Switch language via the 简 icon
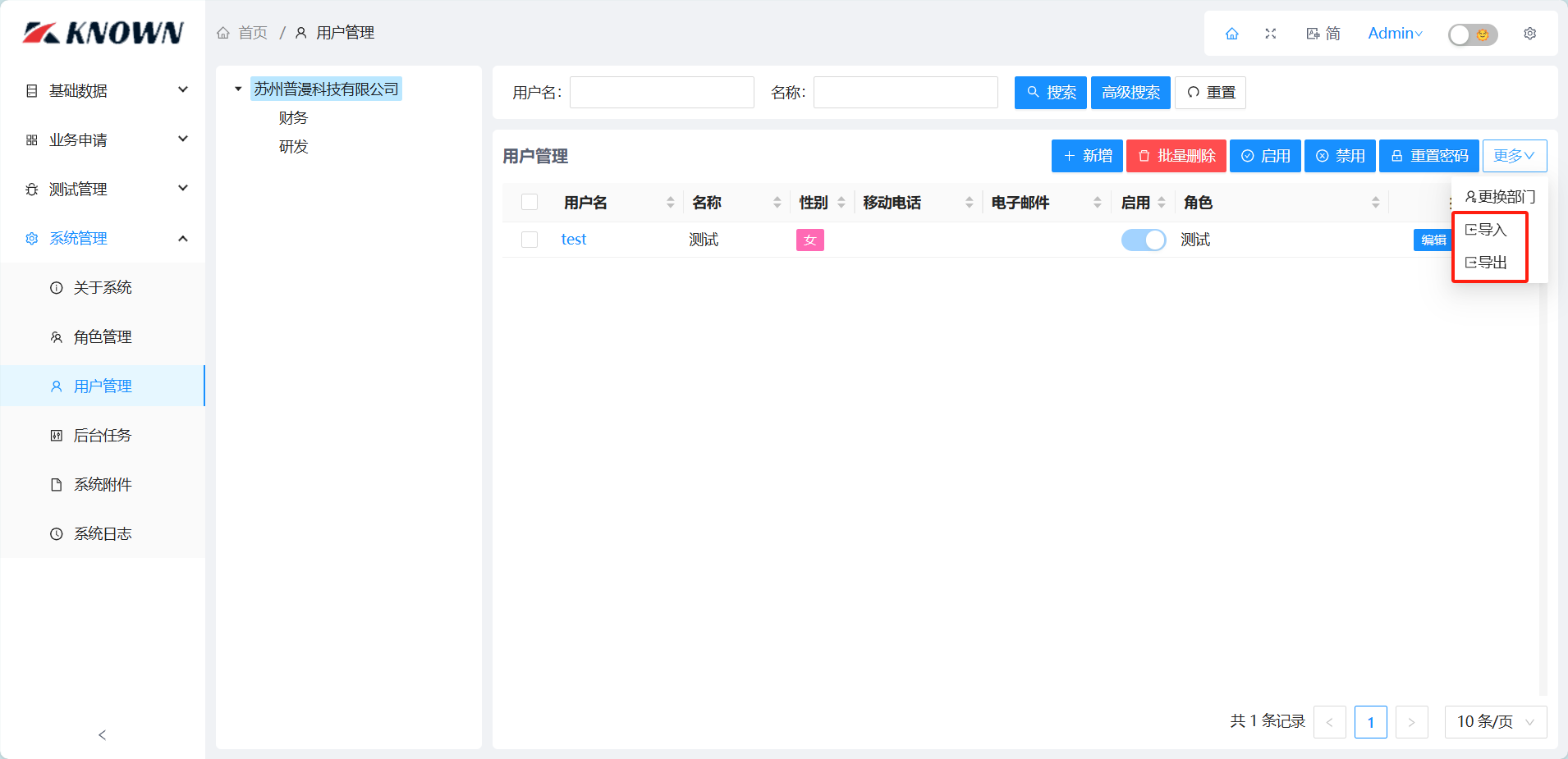The height and width of the screenshot is (759, 1568). click(x=1323, y=34)
